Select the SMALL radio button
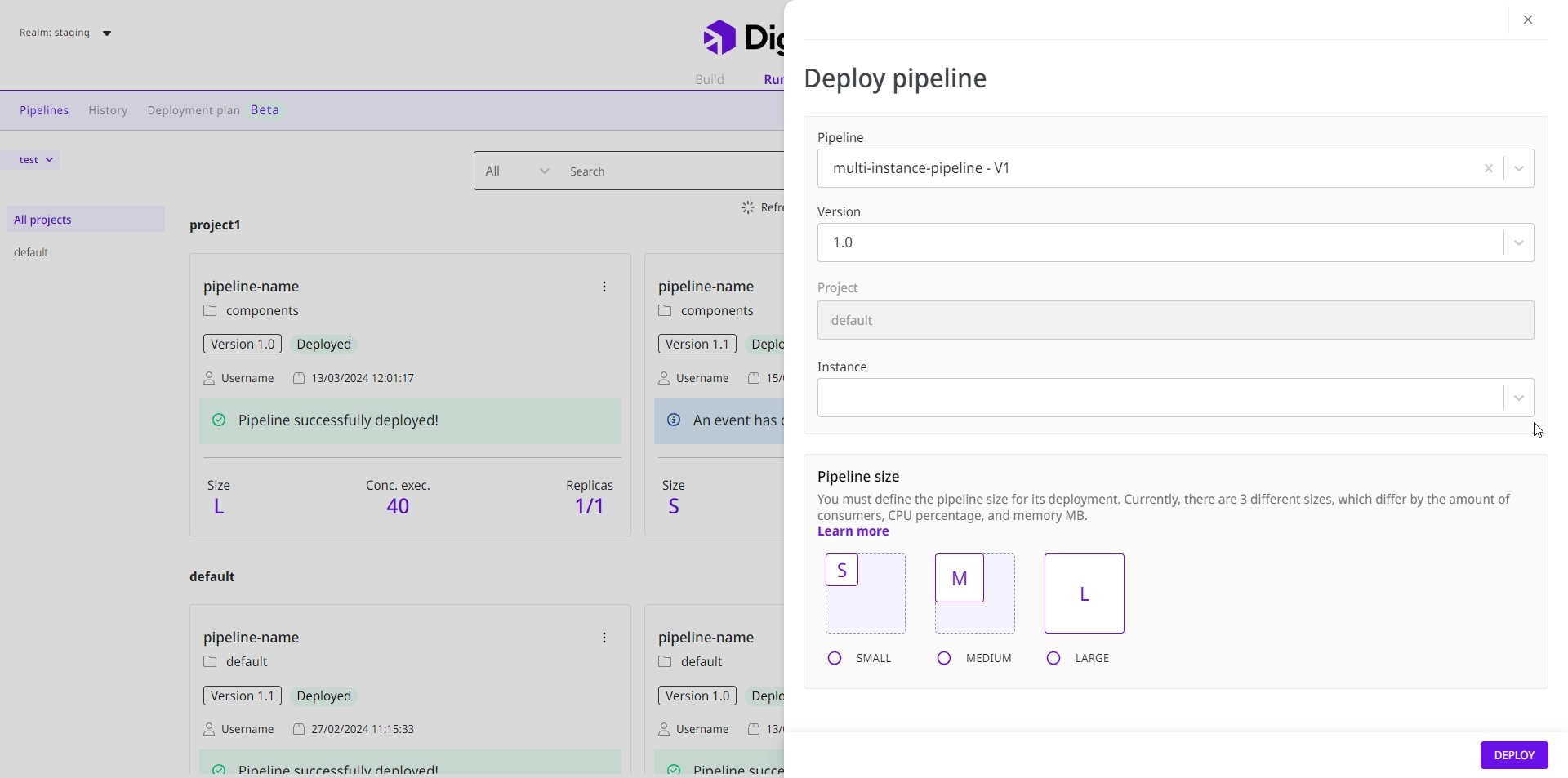 point(835,658)
